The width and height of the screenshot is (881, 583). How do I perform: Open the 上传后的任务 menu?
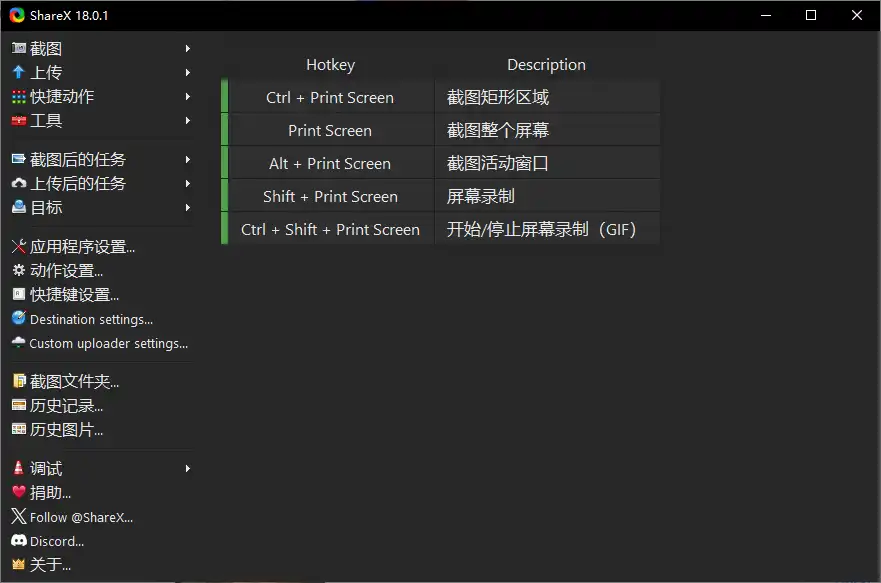pyautogui.click(x=101, y=184)
